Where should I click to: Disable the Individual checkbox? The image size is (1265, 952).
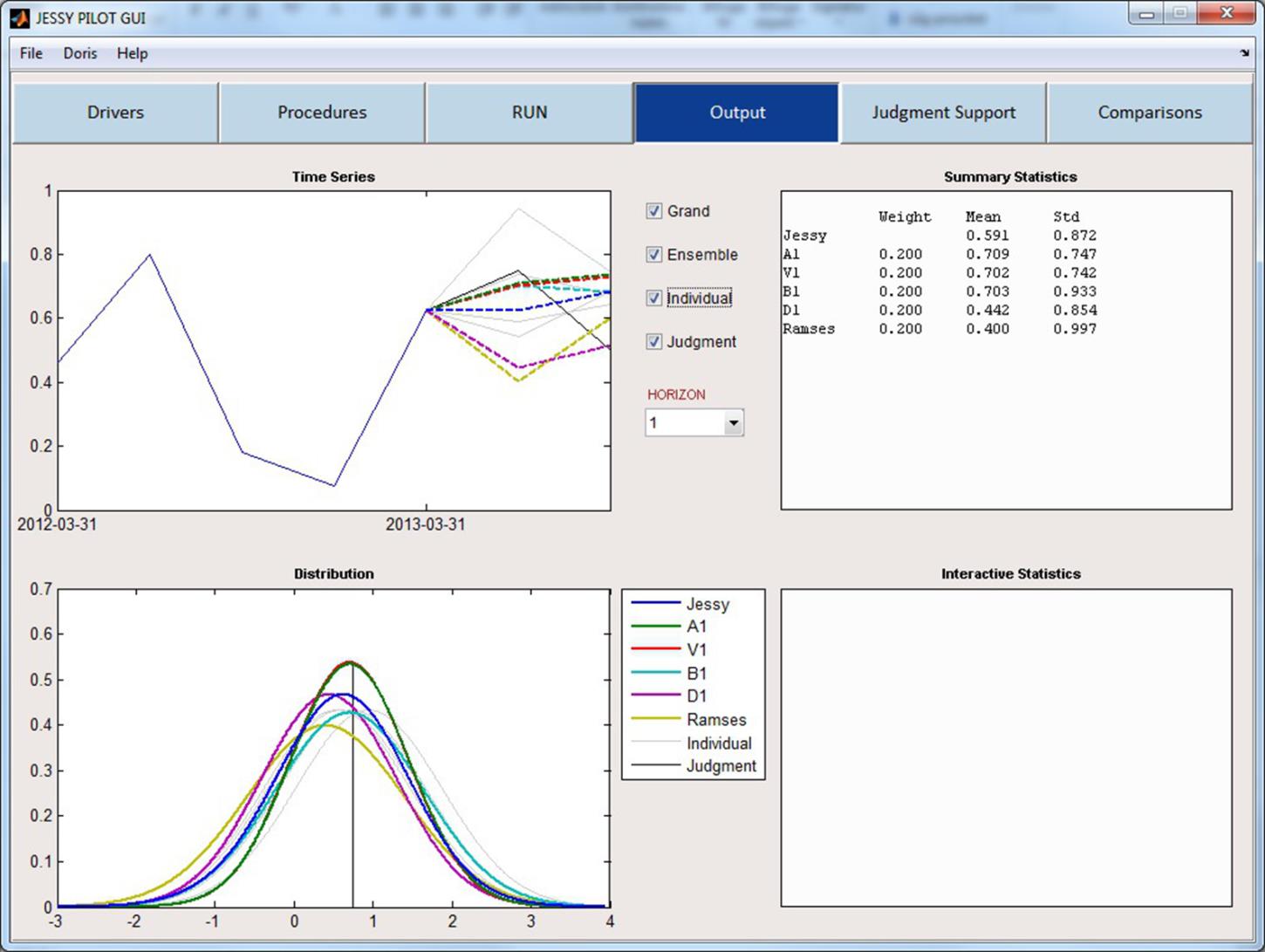coord(654,298)
